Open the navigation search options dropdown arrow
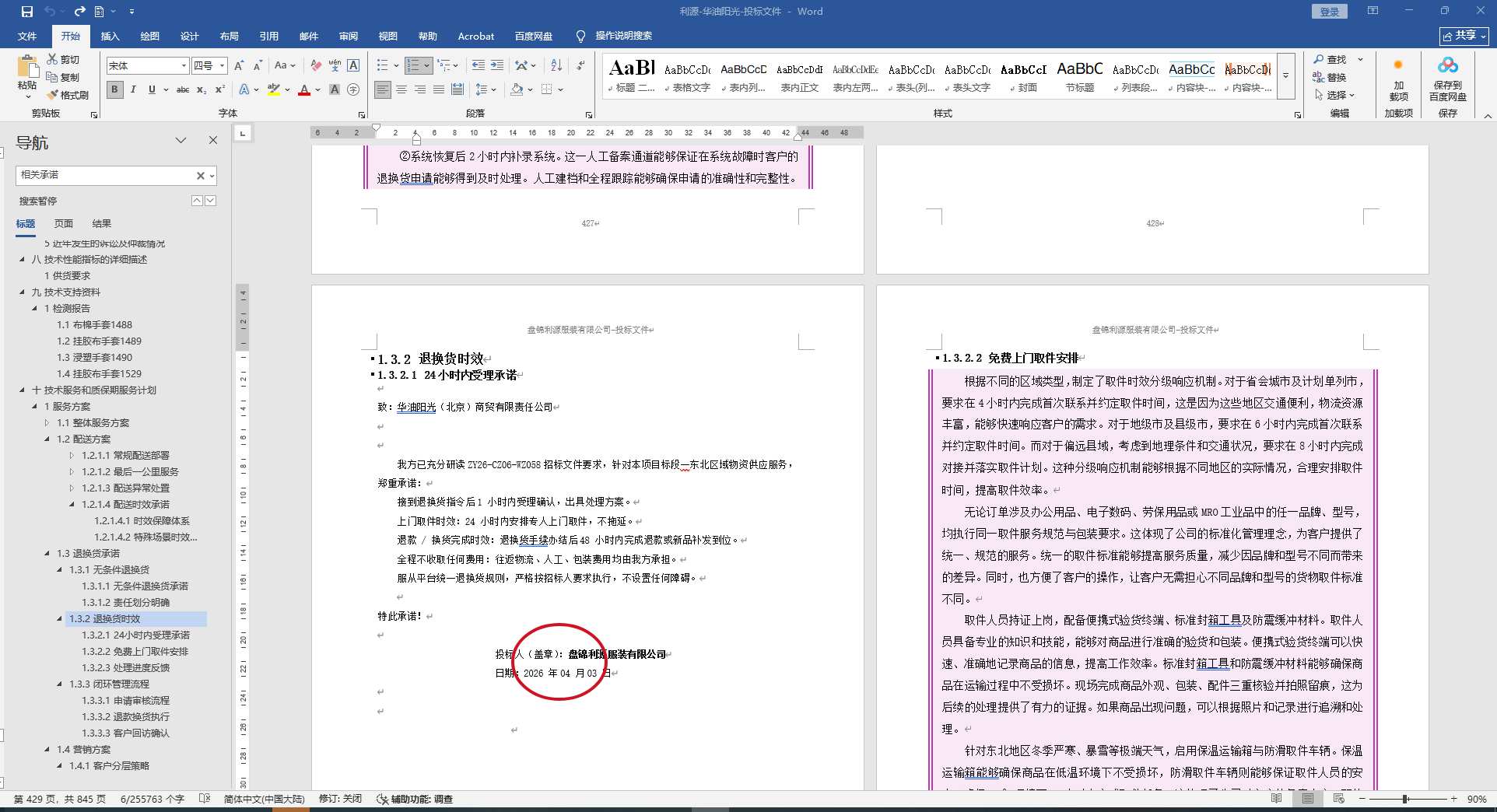Viewport: 1497px width, 812px height. pyautogui.click(x=212, y=176)
